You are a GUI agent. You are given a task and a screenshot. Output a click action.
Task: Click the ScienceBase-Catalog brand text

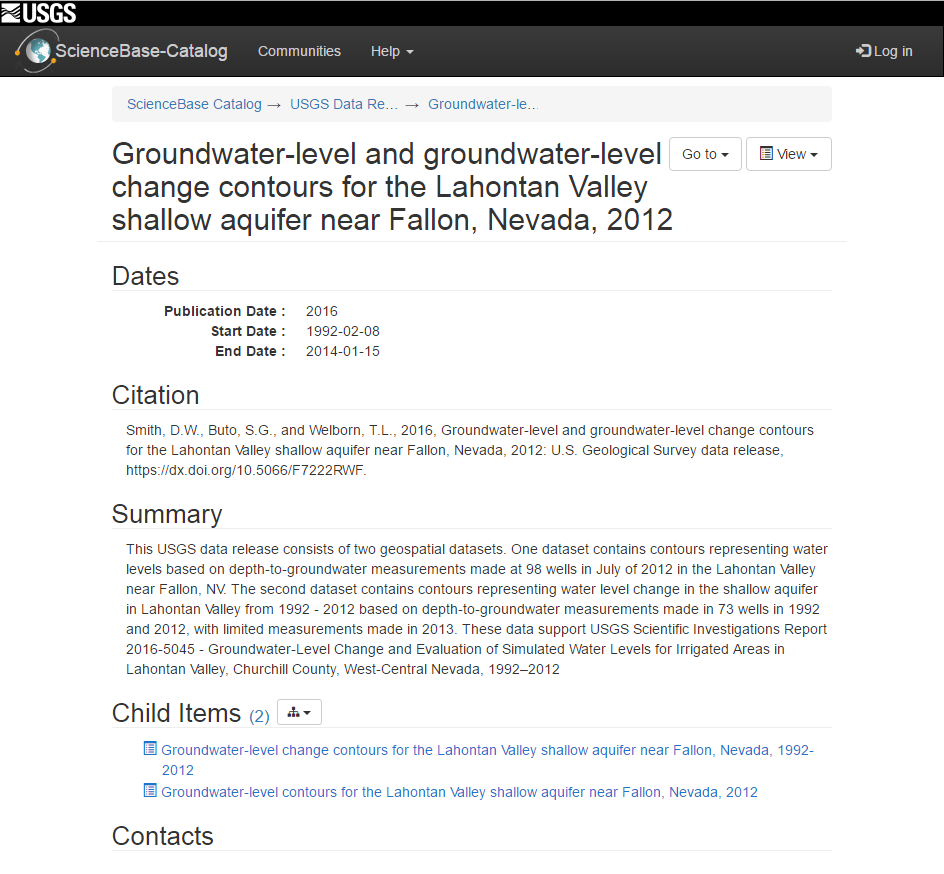coord(142,50)
